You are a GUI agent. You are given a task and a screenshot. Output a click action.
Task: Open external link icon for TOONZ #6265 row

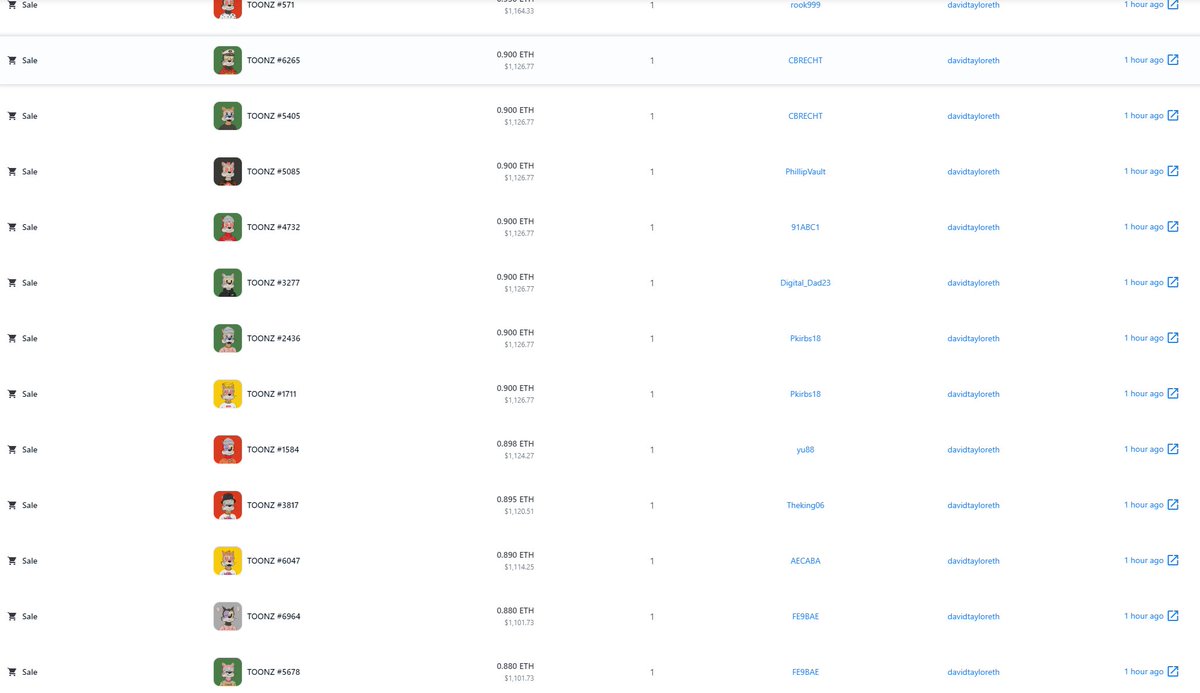point(1173,60)
